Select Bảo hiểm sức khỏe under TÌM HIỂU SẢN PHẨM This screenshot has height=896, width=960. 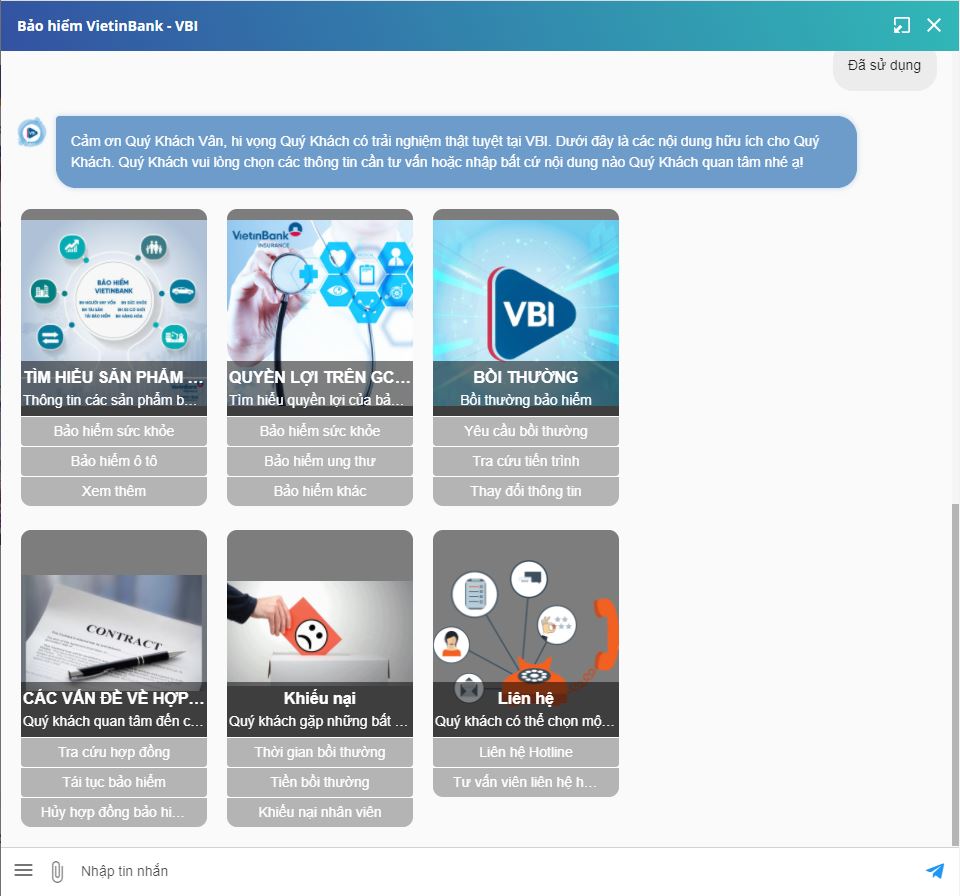114,431
